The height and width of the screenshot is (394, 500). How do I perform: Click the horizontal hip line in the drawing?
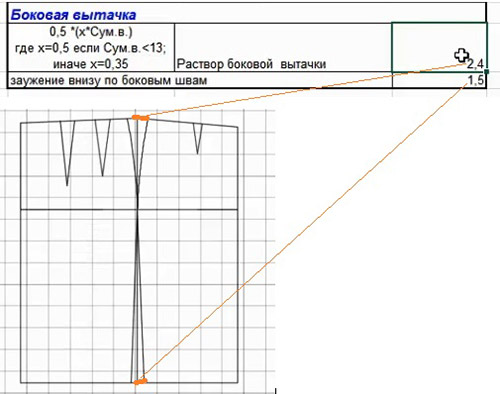(129, 210)
